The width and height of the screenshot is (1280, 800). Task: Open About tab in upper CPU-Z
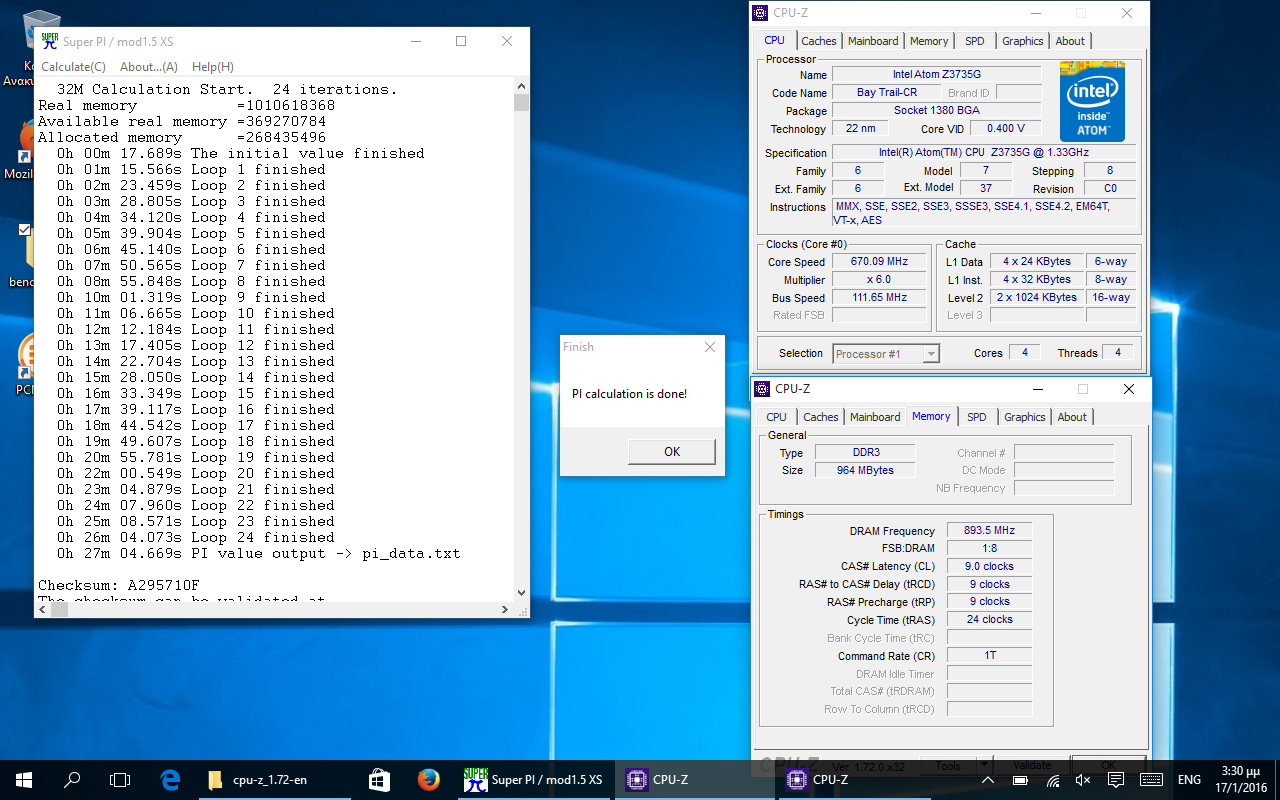[1070, 41]
